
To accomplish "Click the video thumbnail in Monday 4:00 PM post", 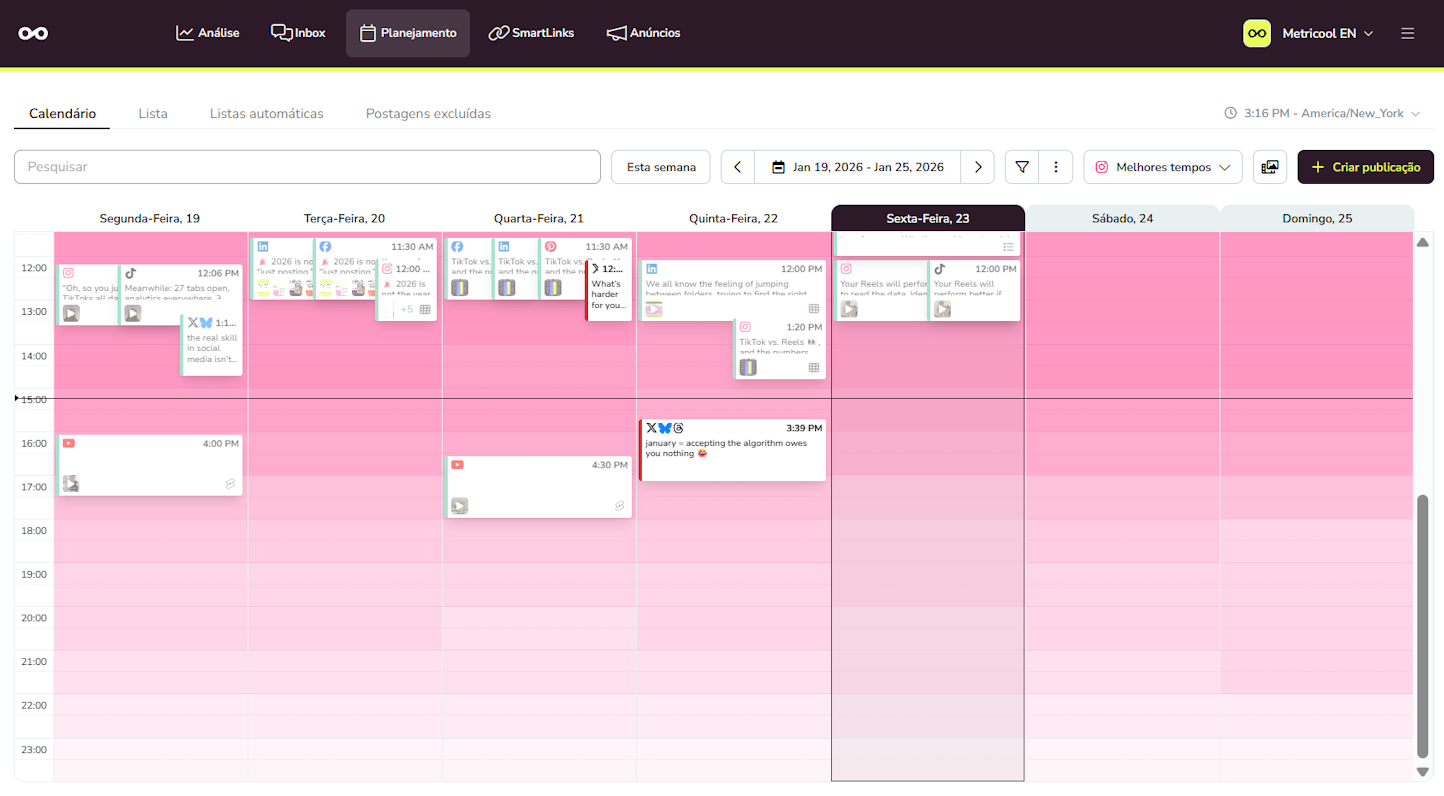I will 71,484.
